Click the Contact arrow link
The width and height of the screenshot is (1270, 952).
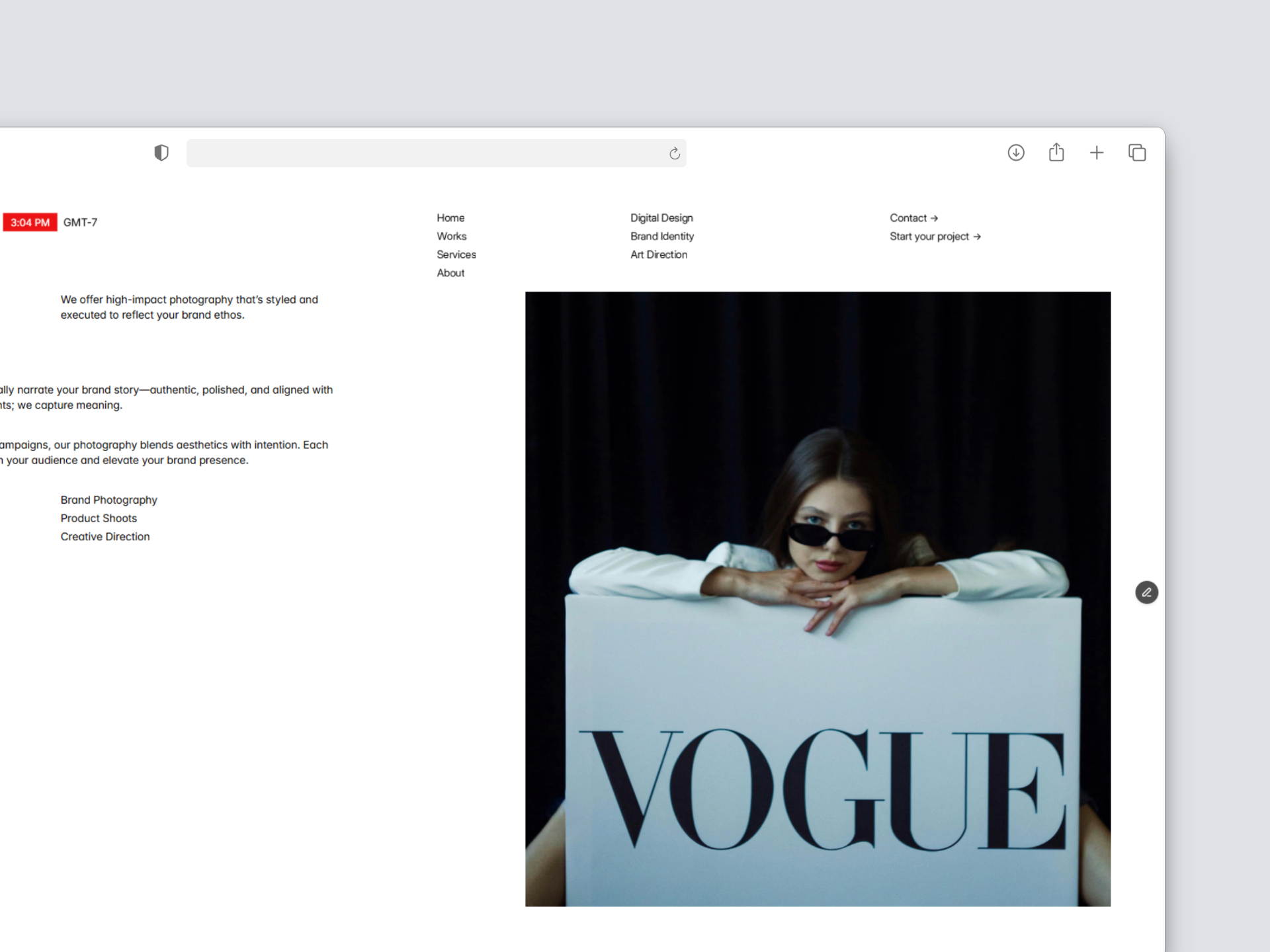(913, 218)
